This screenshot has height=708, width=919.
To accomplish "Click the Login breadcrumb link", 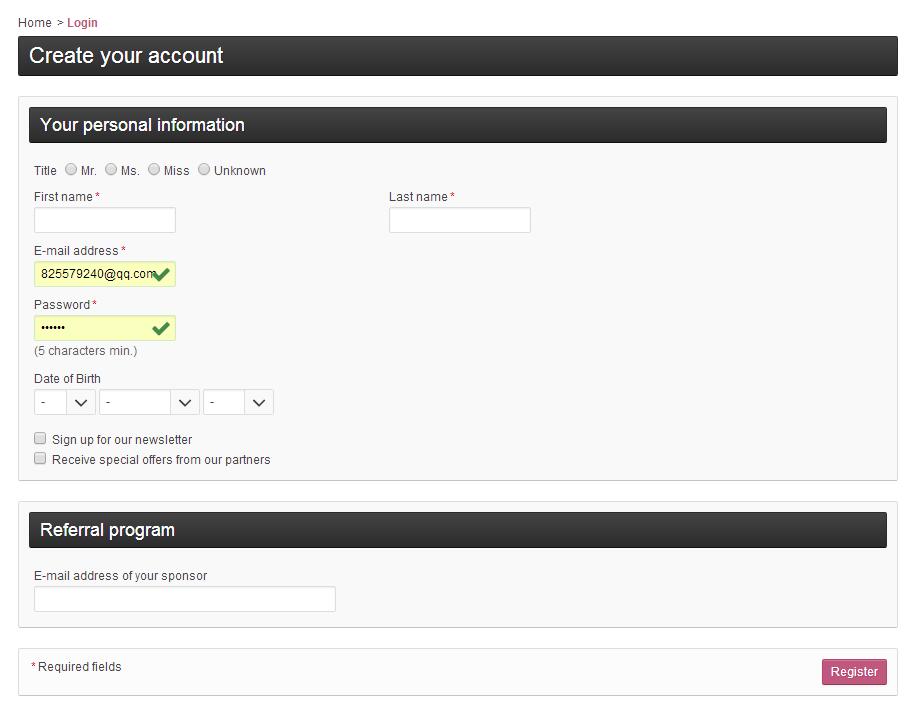I will tap(82, 22).
